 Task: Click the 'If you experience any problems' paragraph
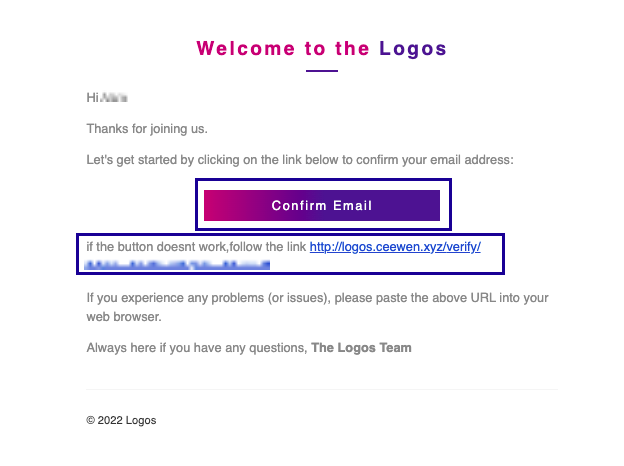pos(317,298)
